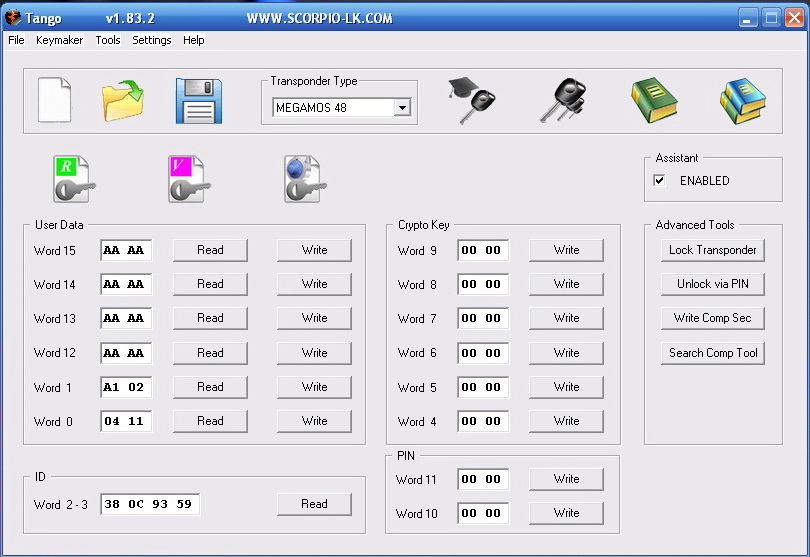The image size is (810, 557).
Task: Click Write for Crypto Key Word 4
Action: (x=566, y=421)
